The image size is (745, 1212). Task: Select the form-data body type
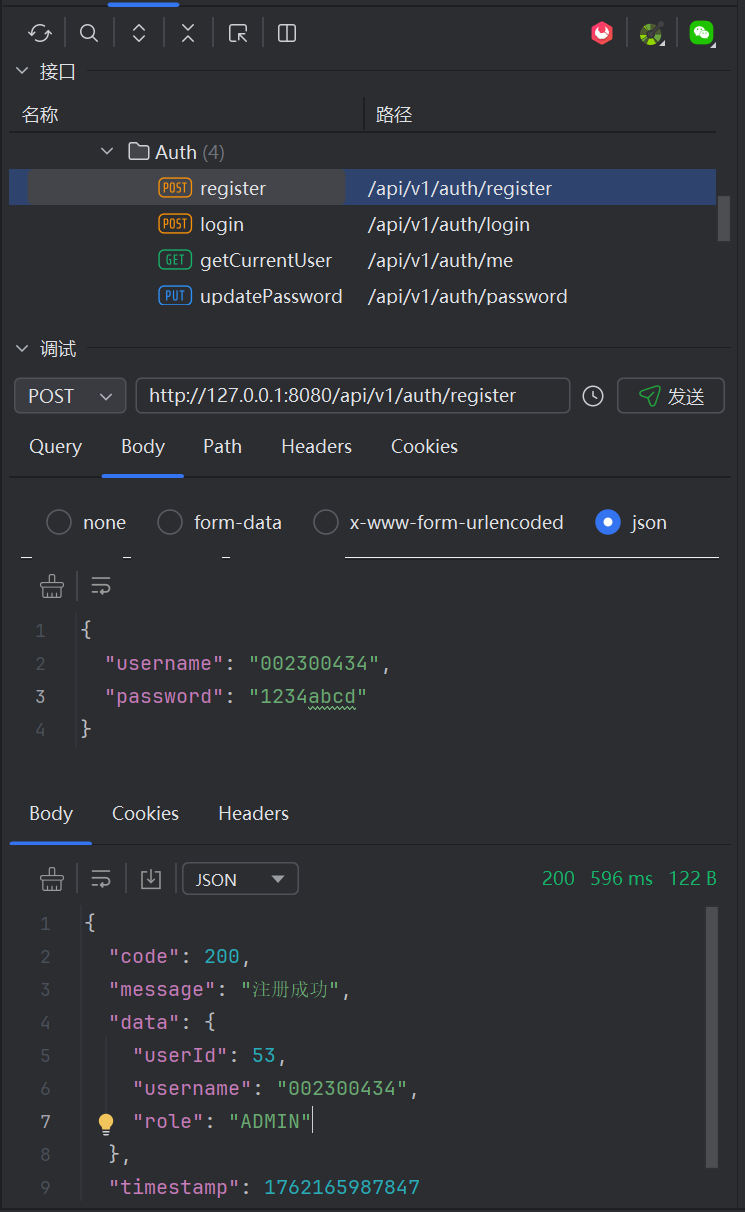[170, 522]
